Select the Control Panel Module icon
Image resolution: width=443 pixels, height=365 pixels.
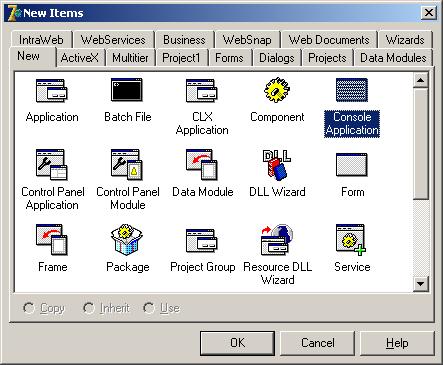click(127, 164)
